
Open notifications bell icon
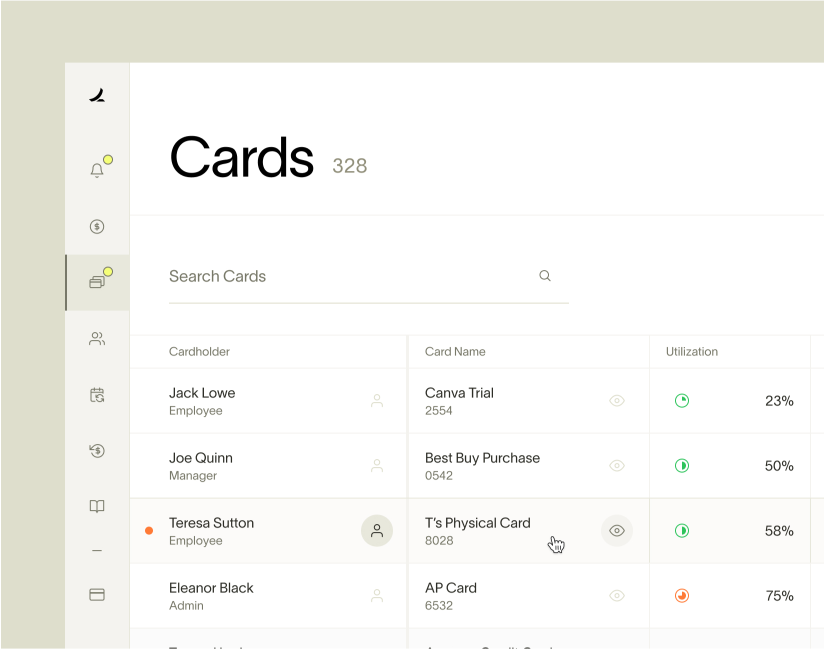[x=97, y=170]
